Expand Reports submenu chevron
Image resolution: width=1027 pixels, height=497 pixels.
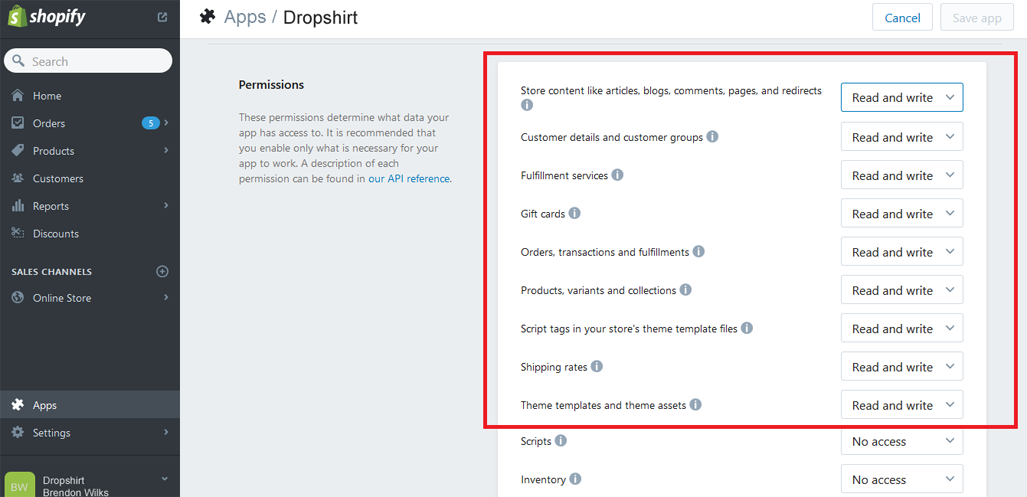(166, 205)
